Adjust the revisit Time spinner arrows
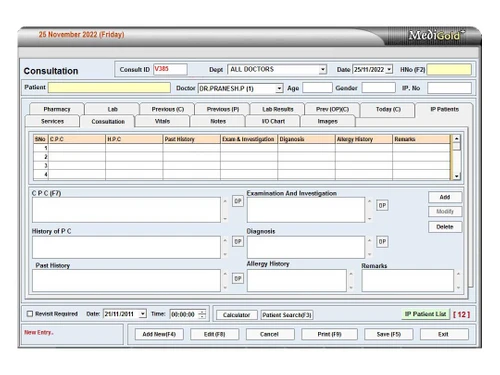This screenshot has height=375, width=500. (202, 314)
